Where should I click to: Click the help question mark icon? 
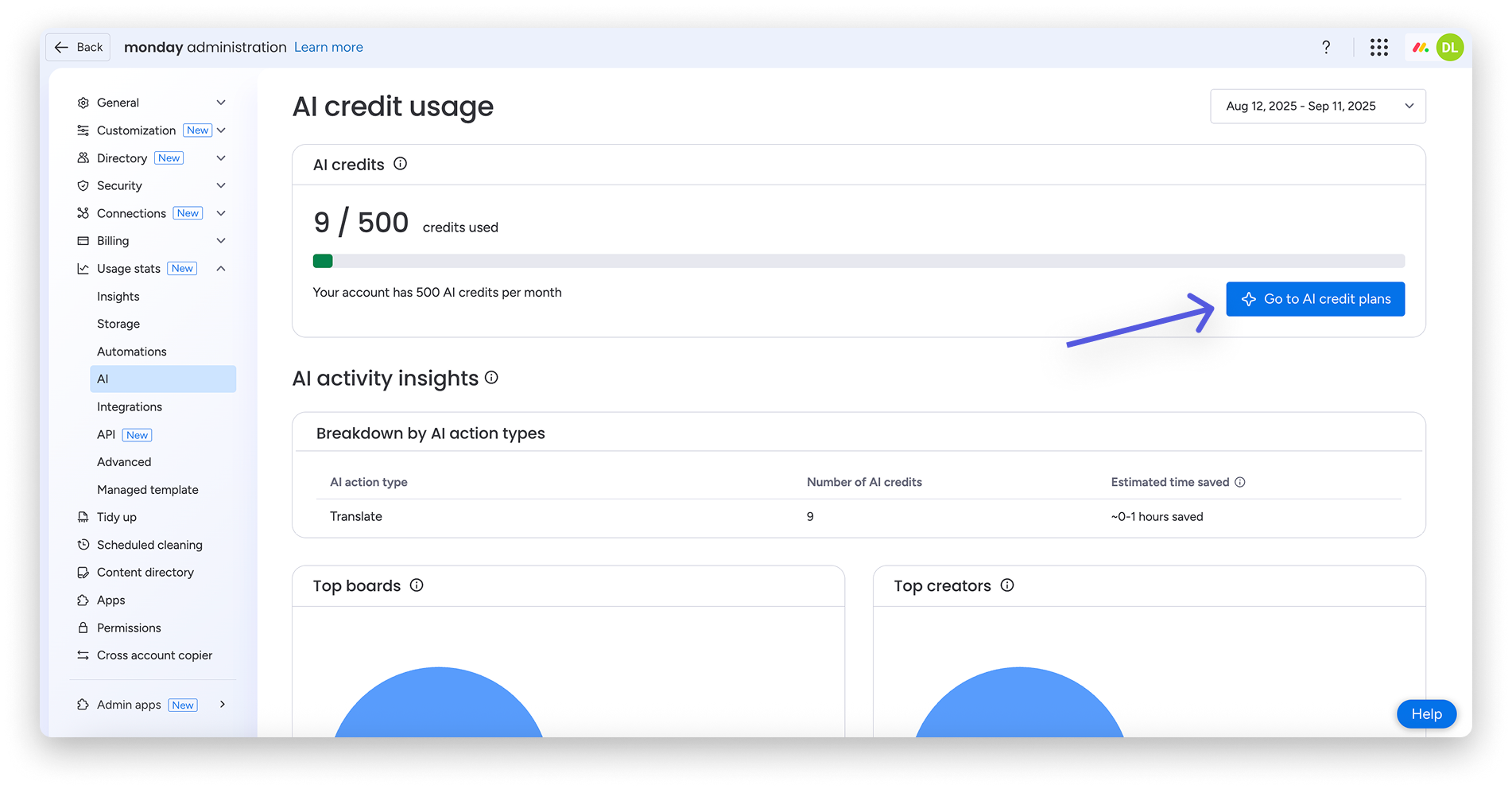[x=1326, y=48]
